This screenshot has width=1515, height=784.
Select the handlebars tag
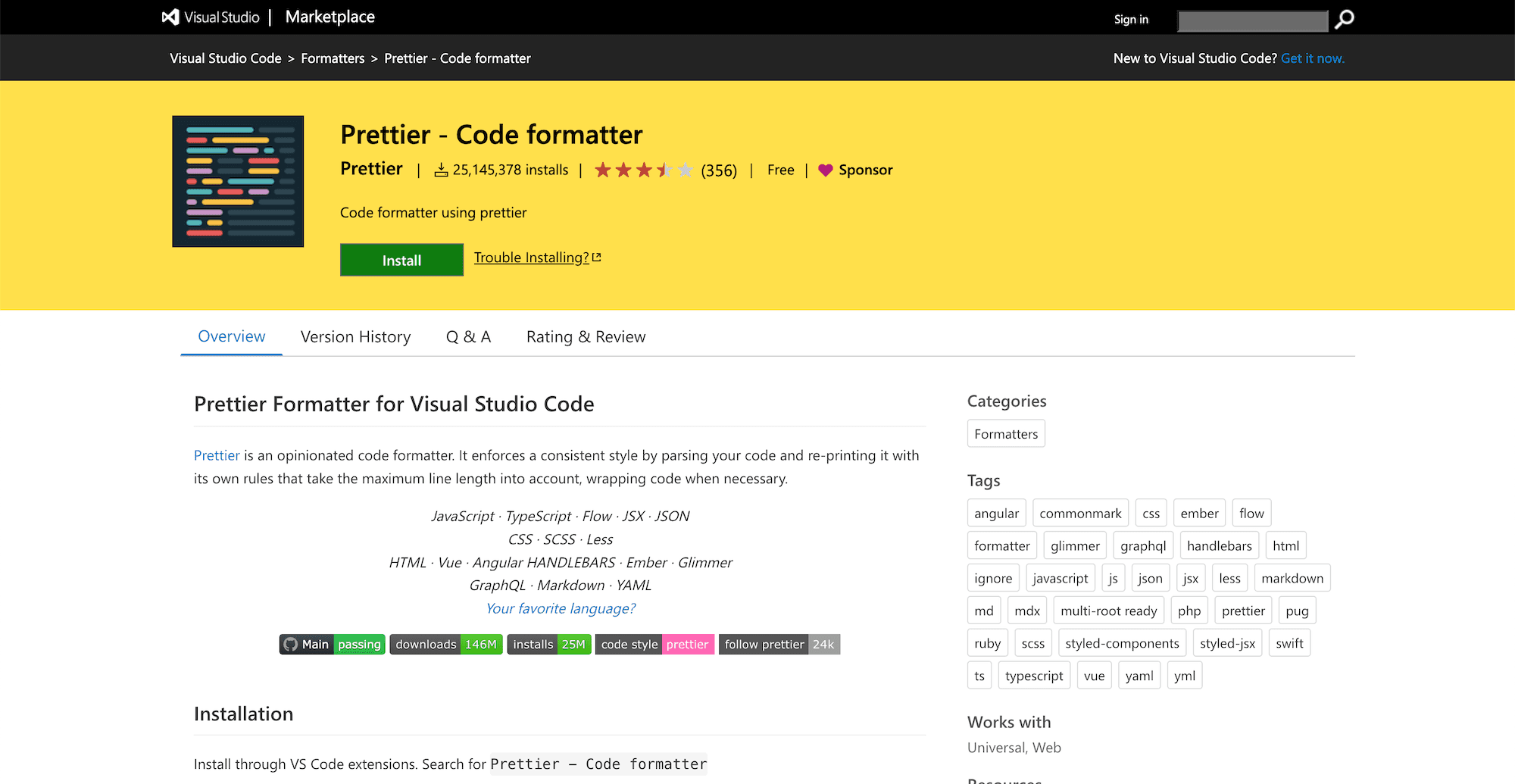tap(1220, 546)
